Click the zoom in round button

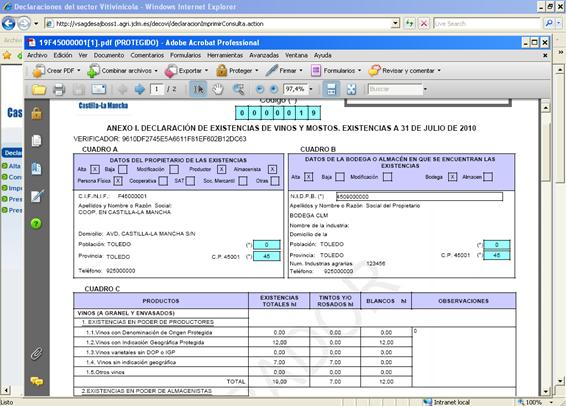pyautogui.click(x=274, y=89)
